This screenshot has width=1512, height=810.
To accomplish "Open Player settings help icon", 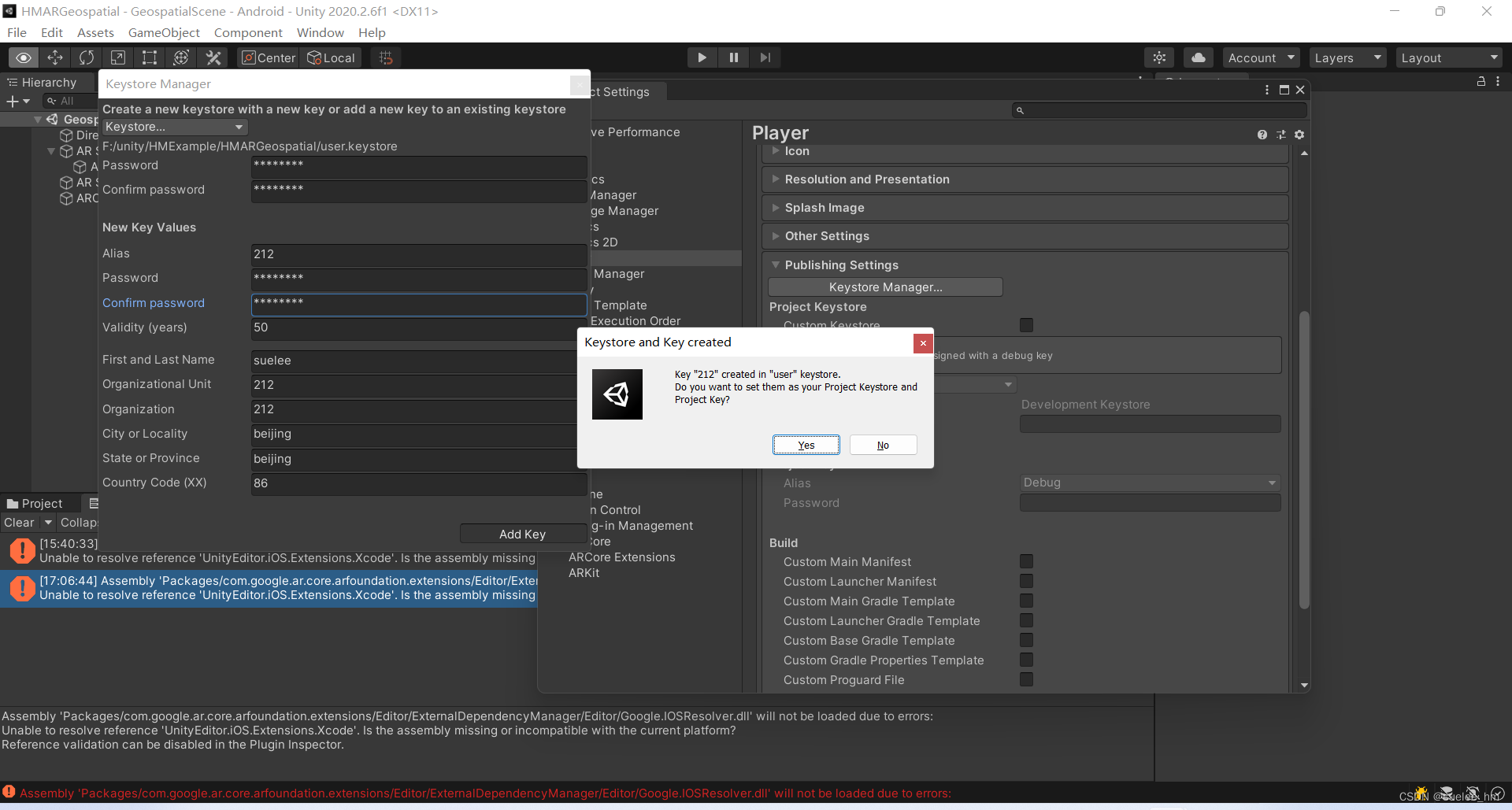I will tap(1262, 135).
